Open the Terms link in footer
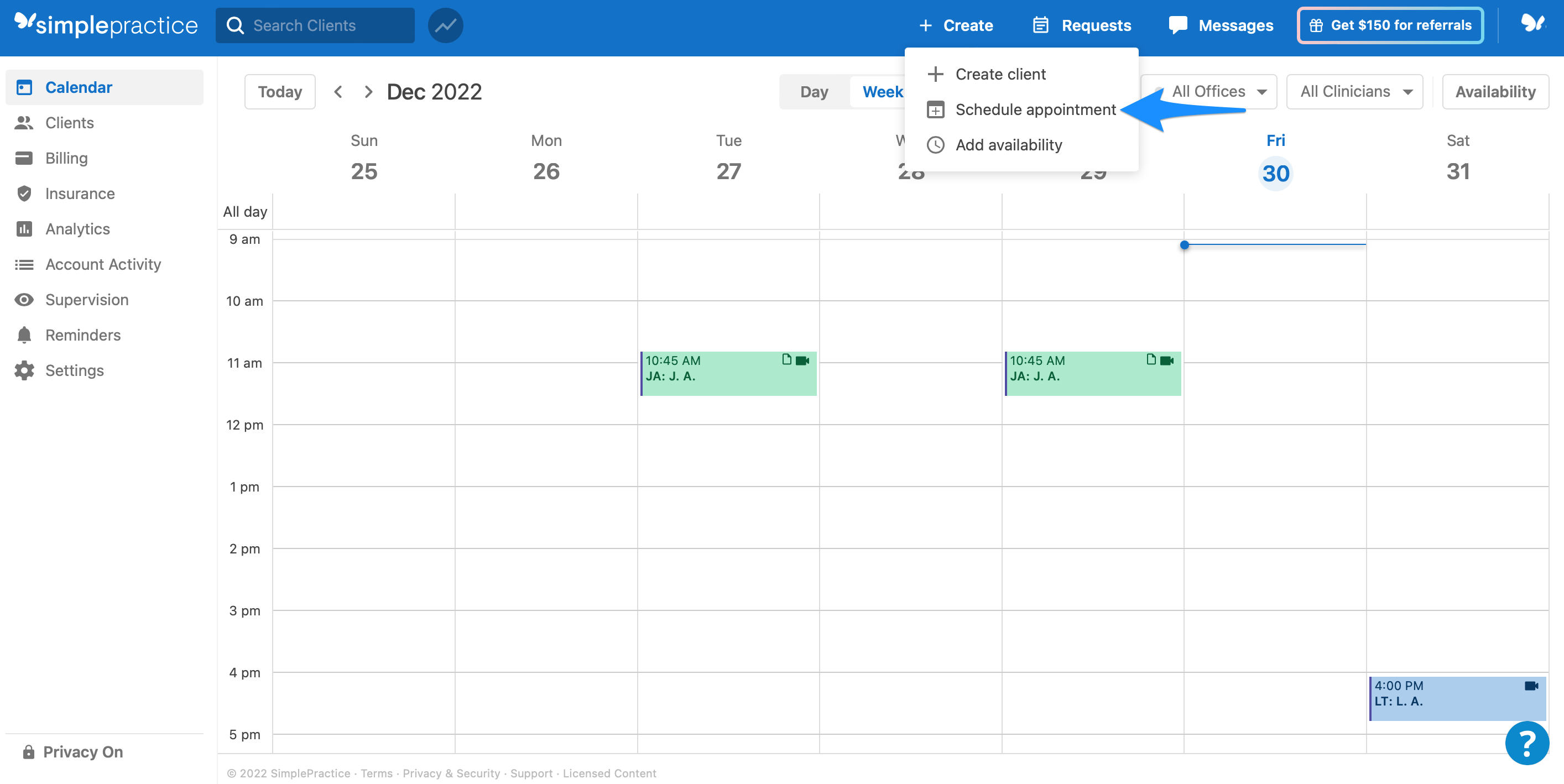Image resolution: width=1564 pixels, height=784 pixels. pyautogui.click(x=376, y=773)
